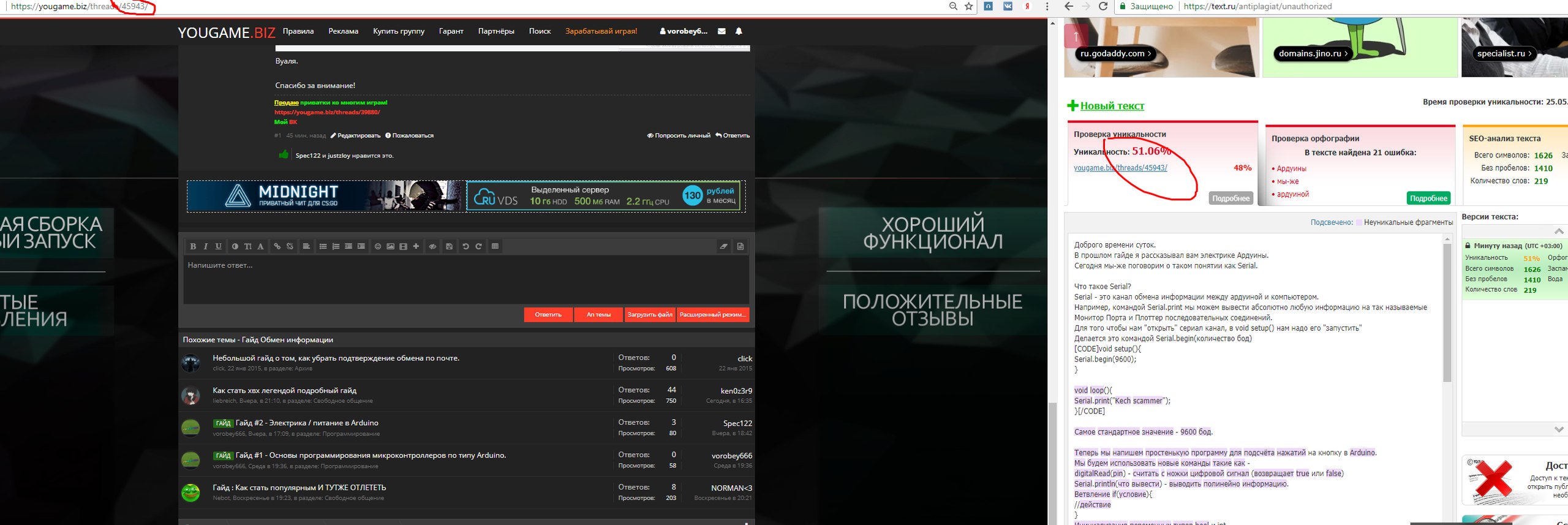Click the gray Подробнее uniqueness button
The width and height of the screenshot is (1568, 525).
[x=1231, y=198]
